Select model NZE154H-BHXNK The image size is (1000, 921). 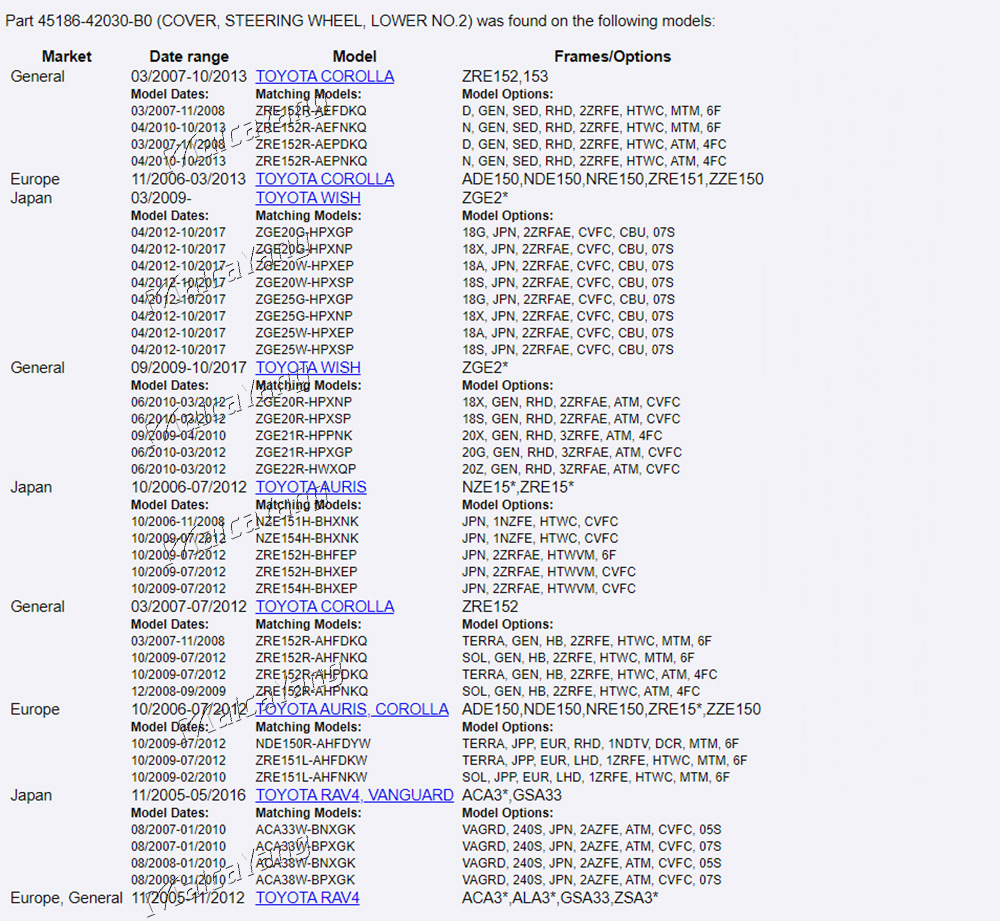click(x=307, y=538)
